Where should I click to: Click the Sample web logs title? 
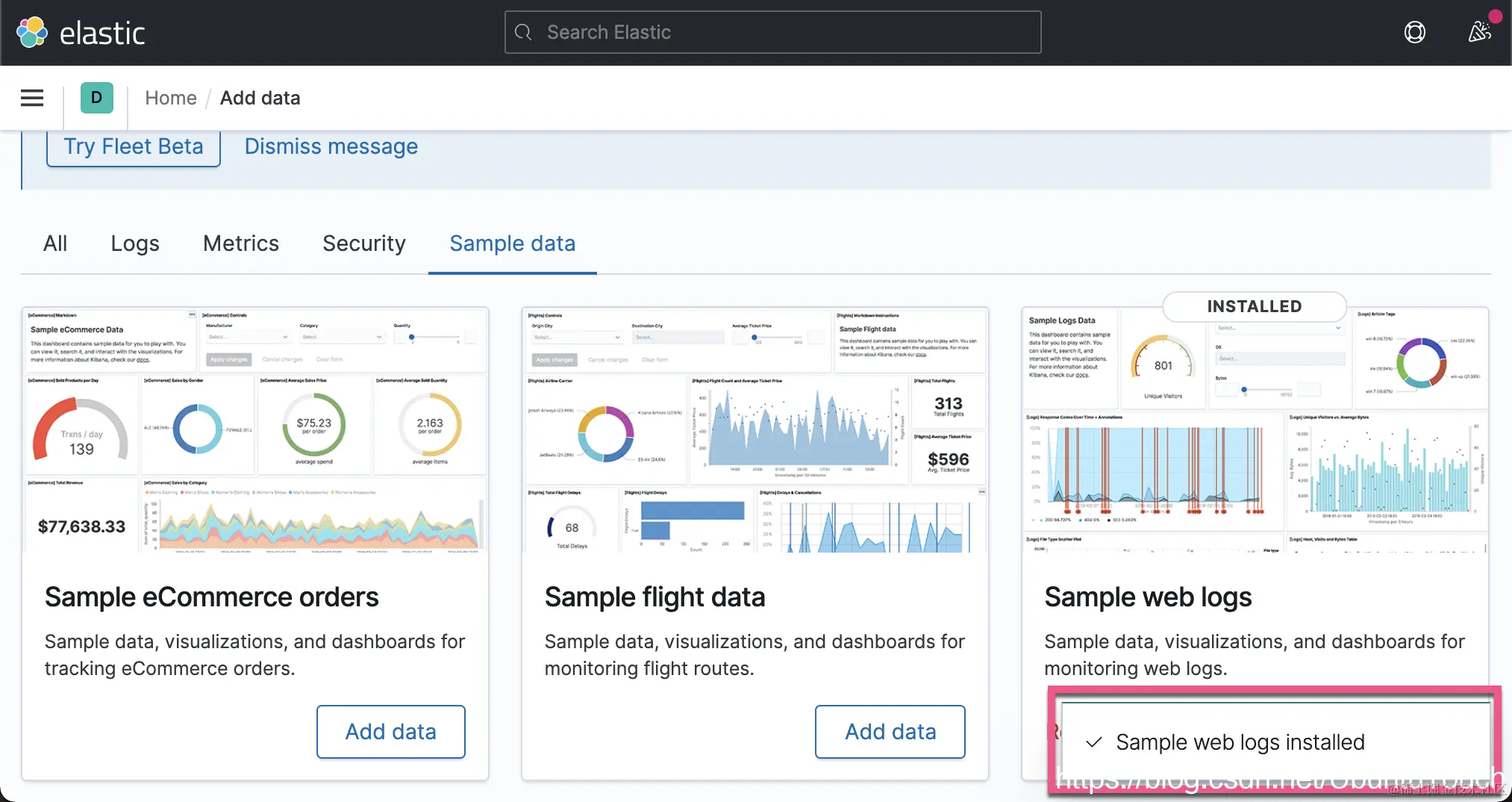tap(1149, 597)
